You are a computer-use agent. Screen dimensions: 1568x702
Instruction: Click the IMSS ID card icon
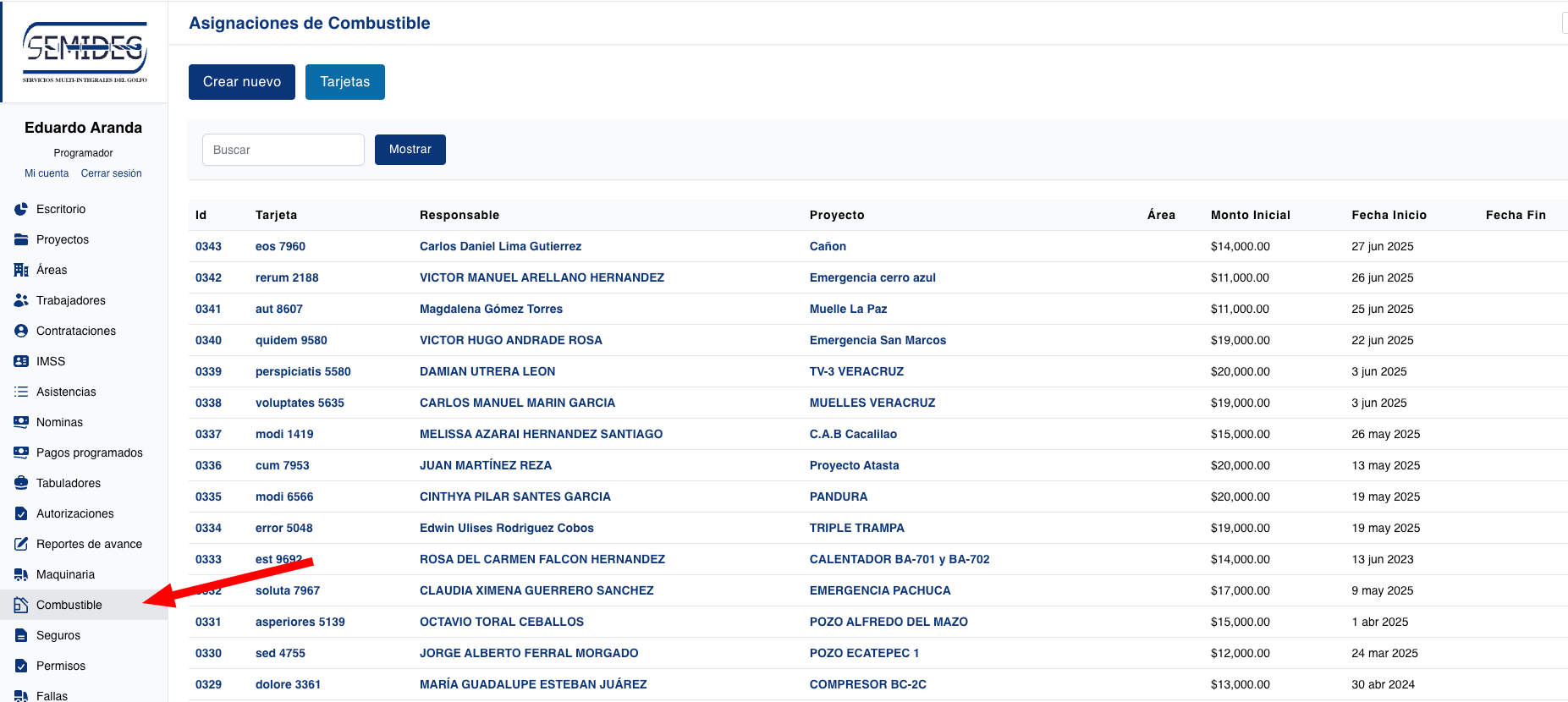point(21,361)
